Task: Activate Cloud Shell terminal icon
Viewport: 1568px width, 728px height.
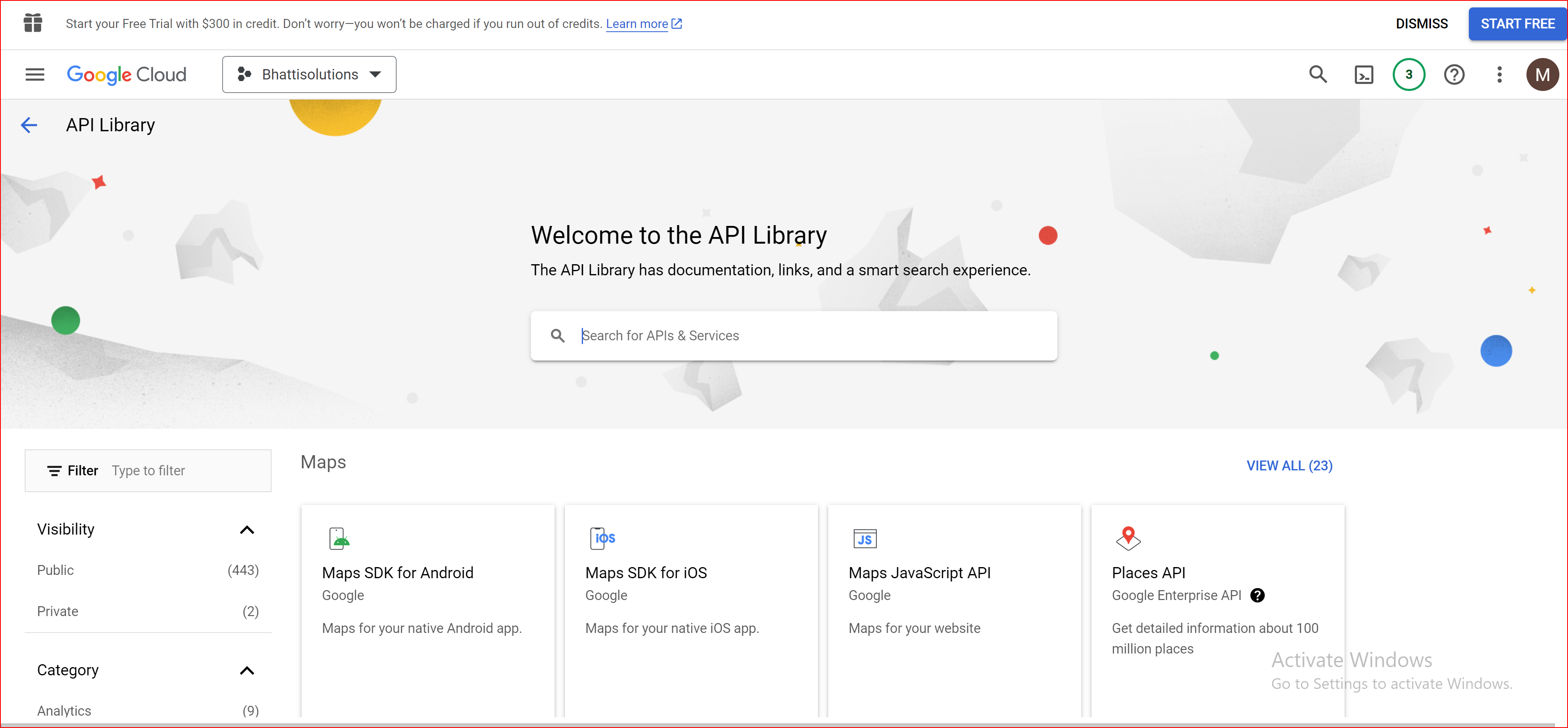Action: point(1364,75)
